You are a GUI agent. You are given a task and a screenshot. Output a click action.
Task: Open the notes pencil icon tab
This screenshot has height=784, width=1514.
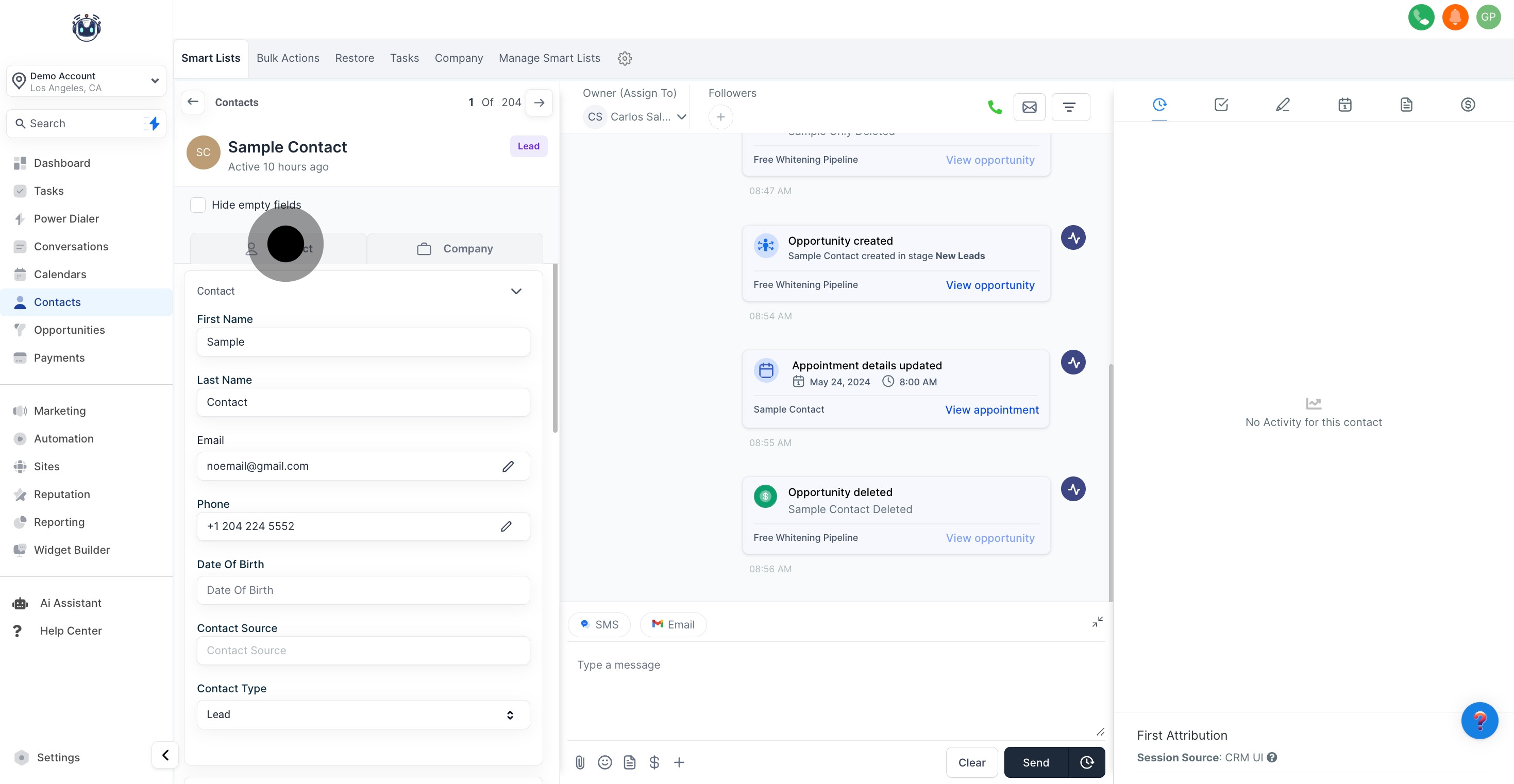(x=1283, y=105)
